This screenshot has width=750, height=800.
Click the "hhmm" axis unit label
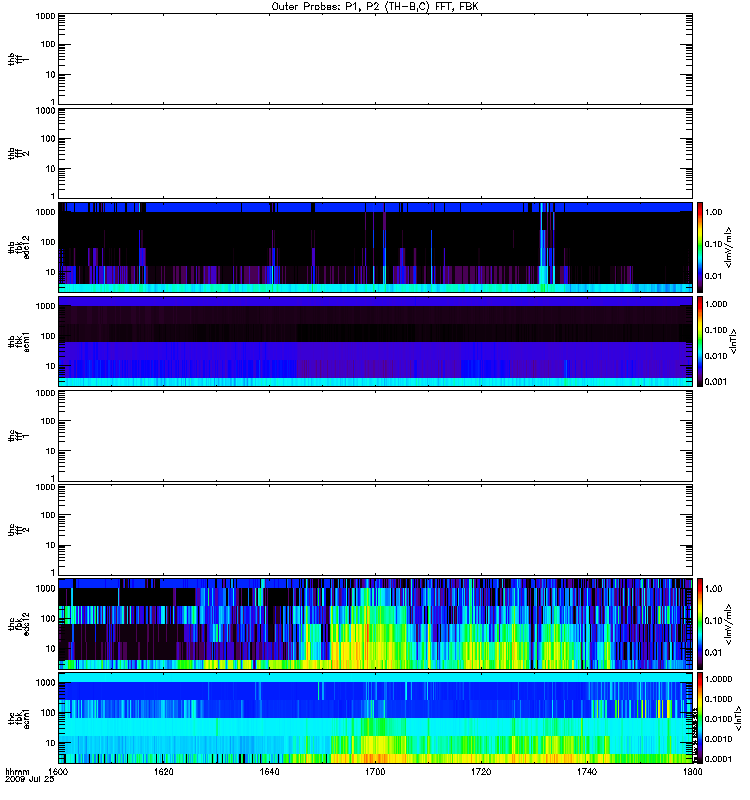click(x=17, y=772)
